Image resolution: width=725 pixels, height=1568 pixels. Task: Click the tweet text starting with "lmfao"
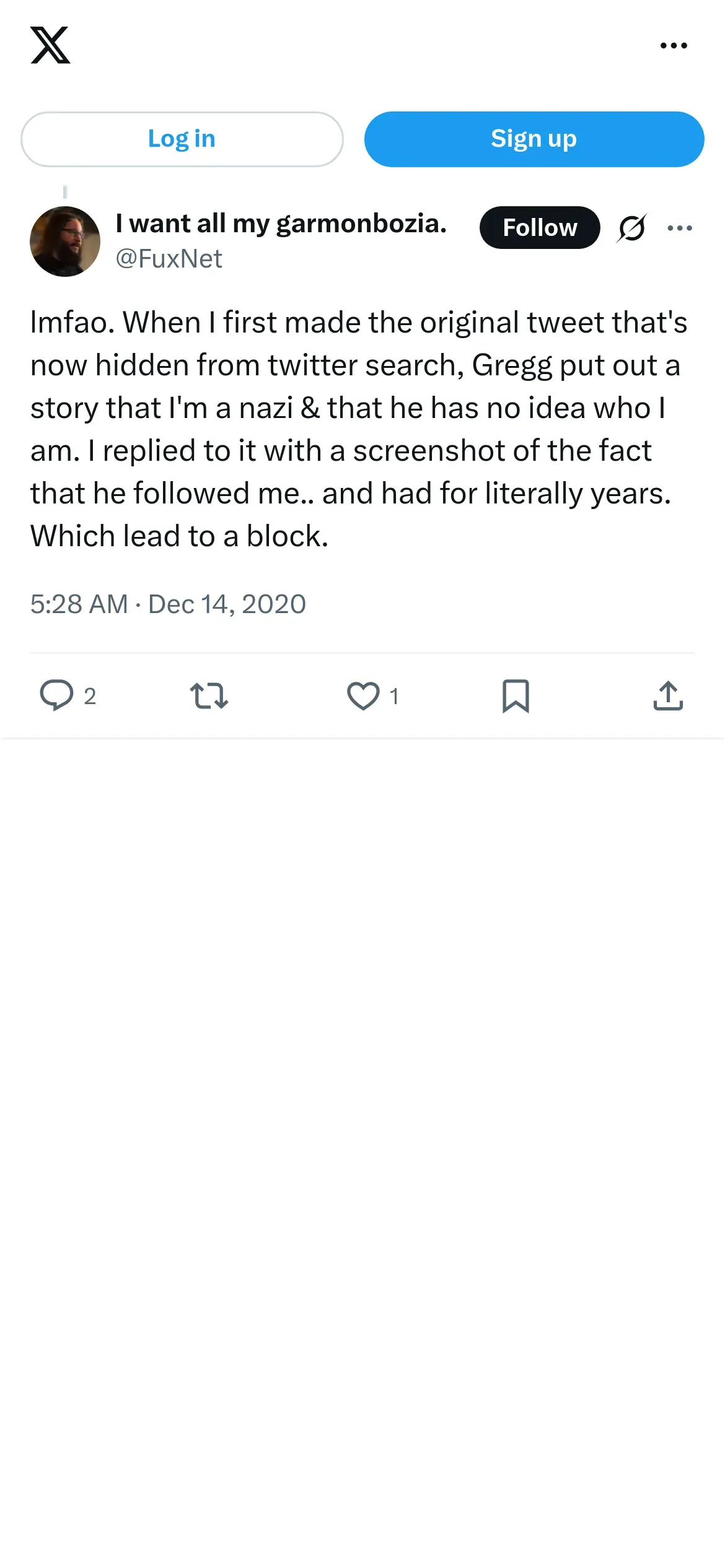tap(358, 429)
